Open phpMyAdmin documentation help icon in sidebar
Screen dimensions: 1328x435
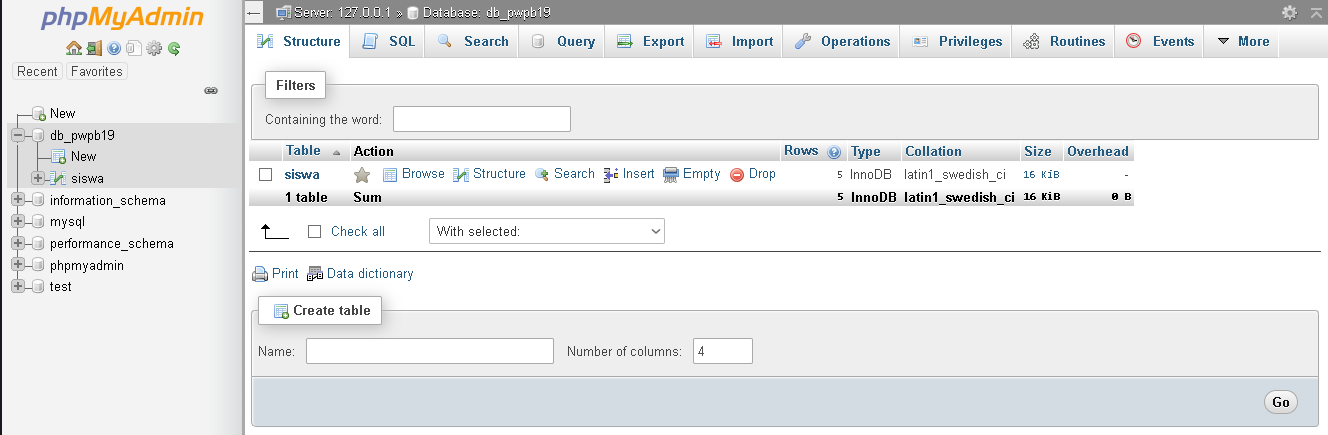point(114,48)
